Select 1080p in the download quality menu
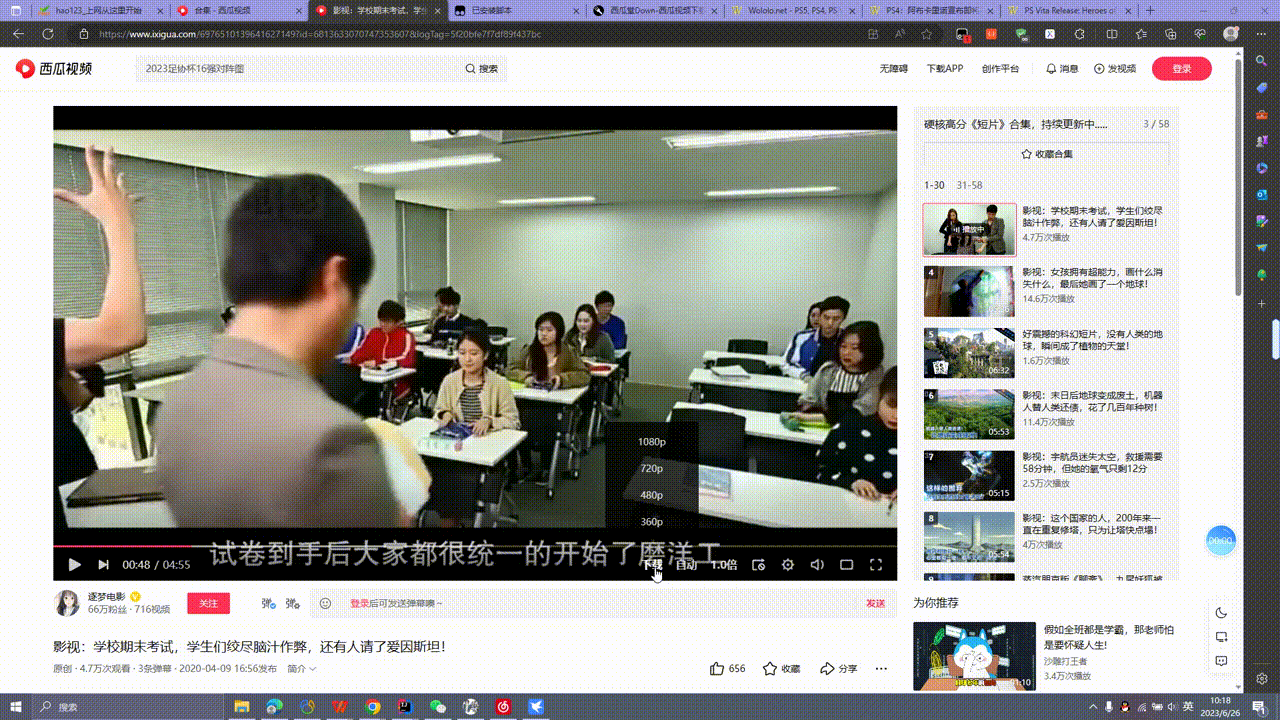 (x=652, y=441)
